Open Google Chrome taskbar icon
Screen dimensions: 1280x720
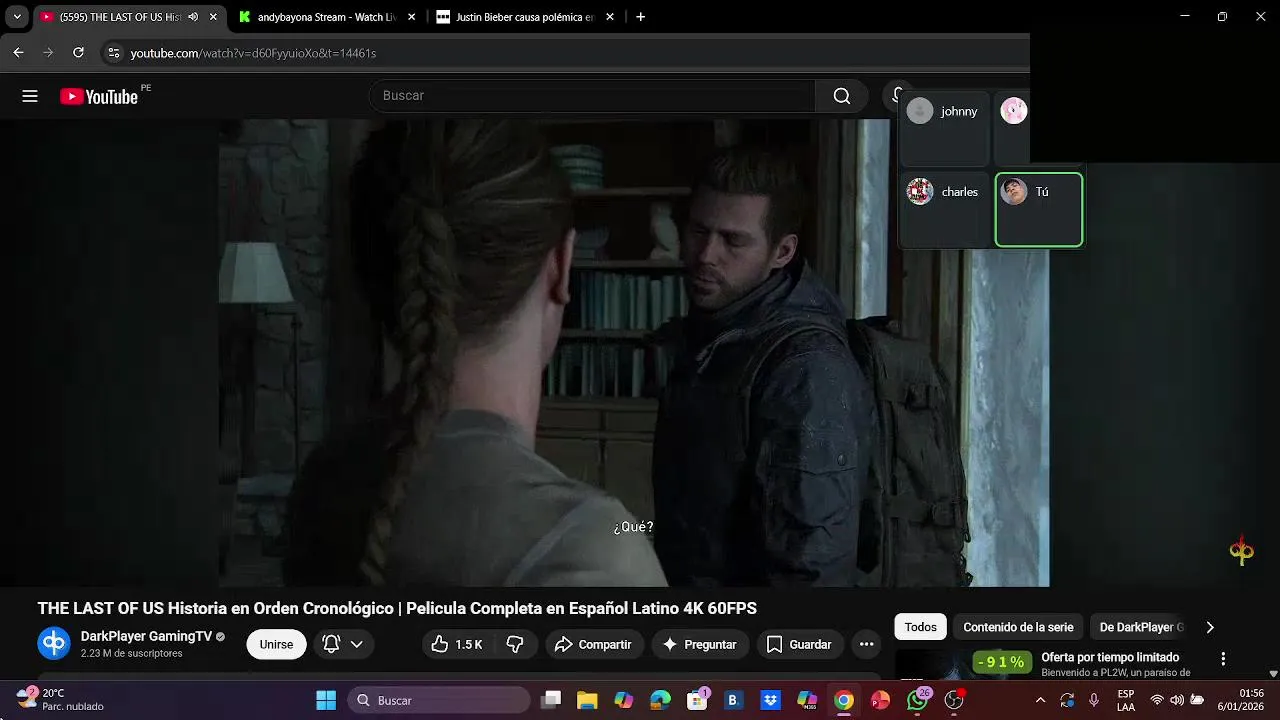[x=844, y=700]
